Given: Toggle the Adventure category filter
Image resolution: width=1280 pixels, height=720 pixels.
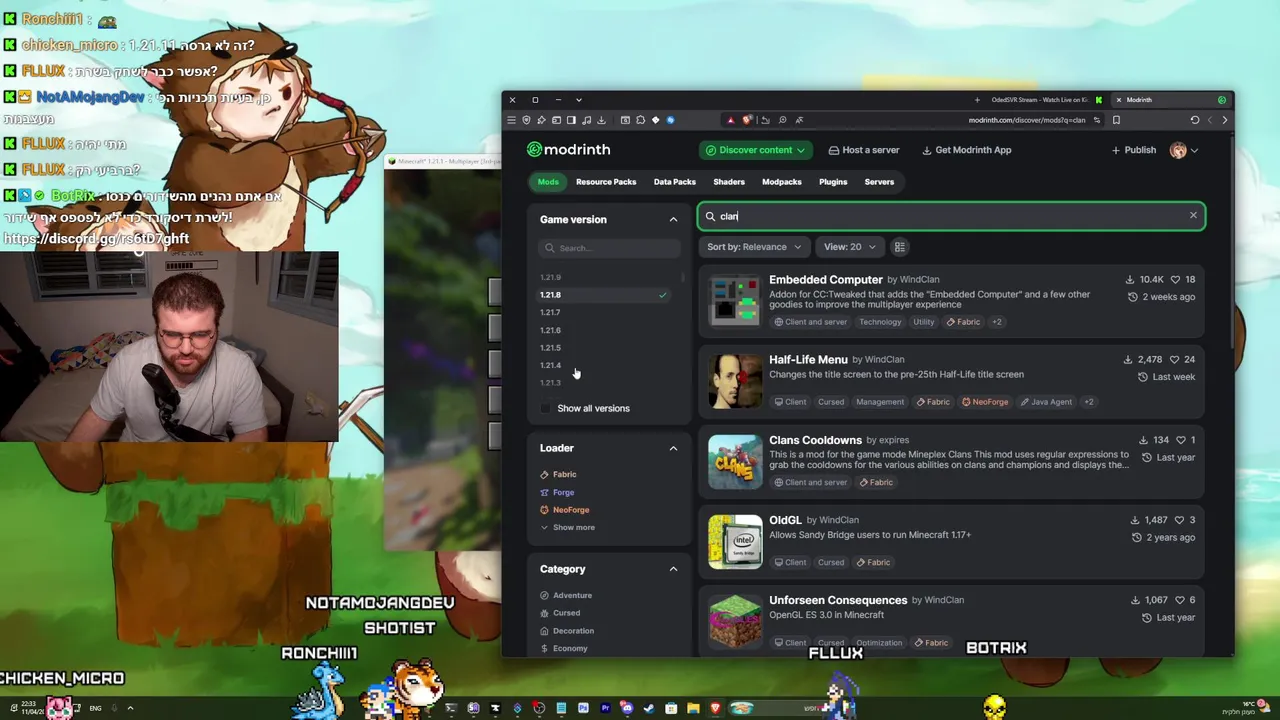Looking at the screenshot, I should 566,595.
